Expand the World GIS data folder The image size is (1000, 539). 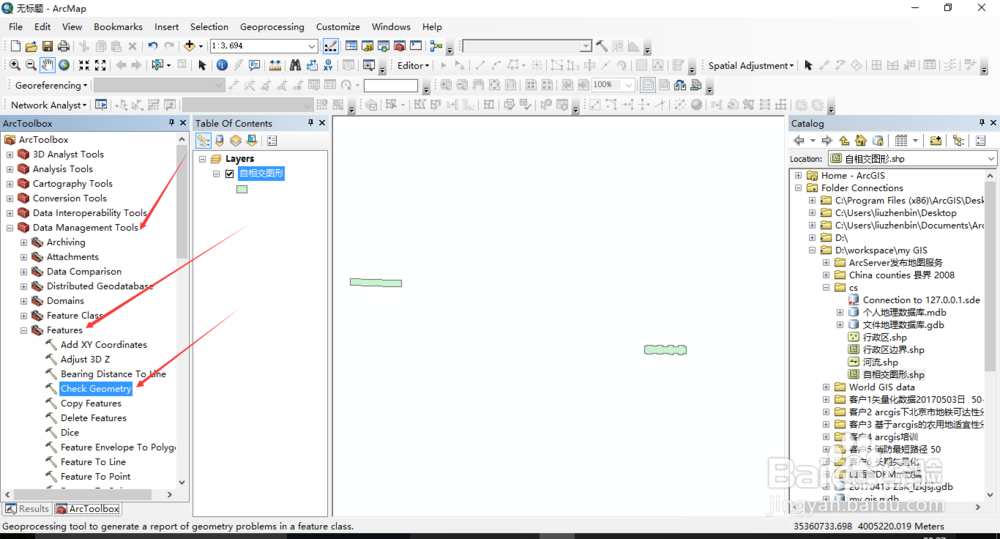[826, 387]
